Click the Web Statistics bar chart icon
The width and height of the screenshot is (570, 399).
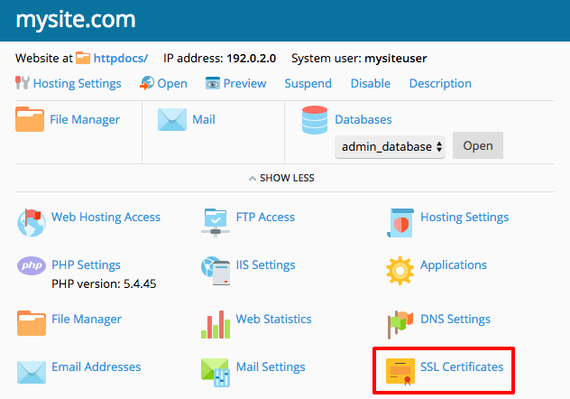pos(216,325)
